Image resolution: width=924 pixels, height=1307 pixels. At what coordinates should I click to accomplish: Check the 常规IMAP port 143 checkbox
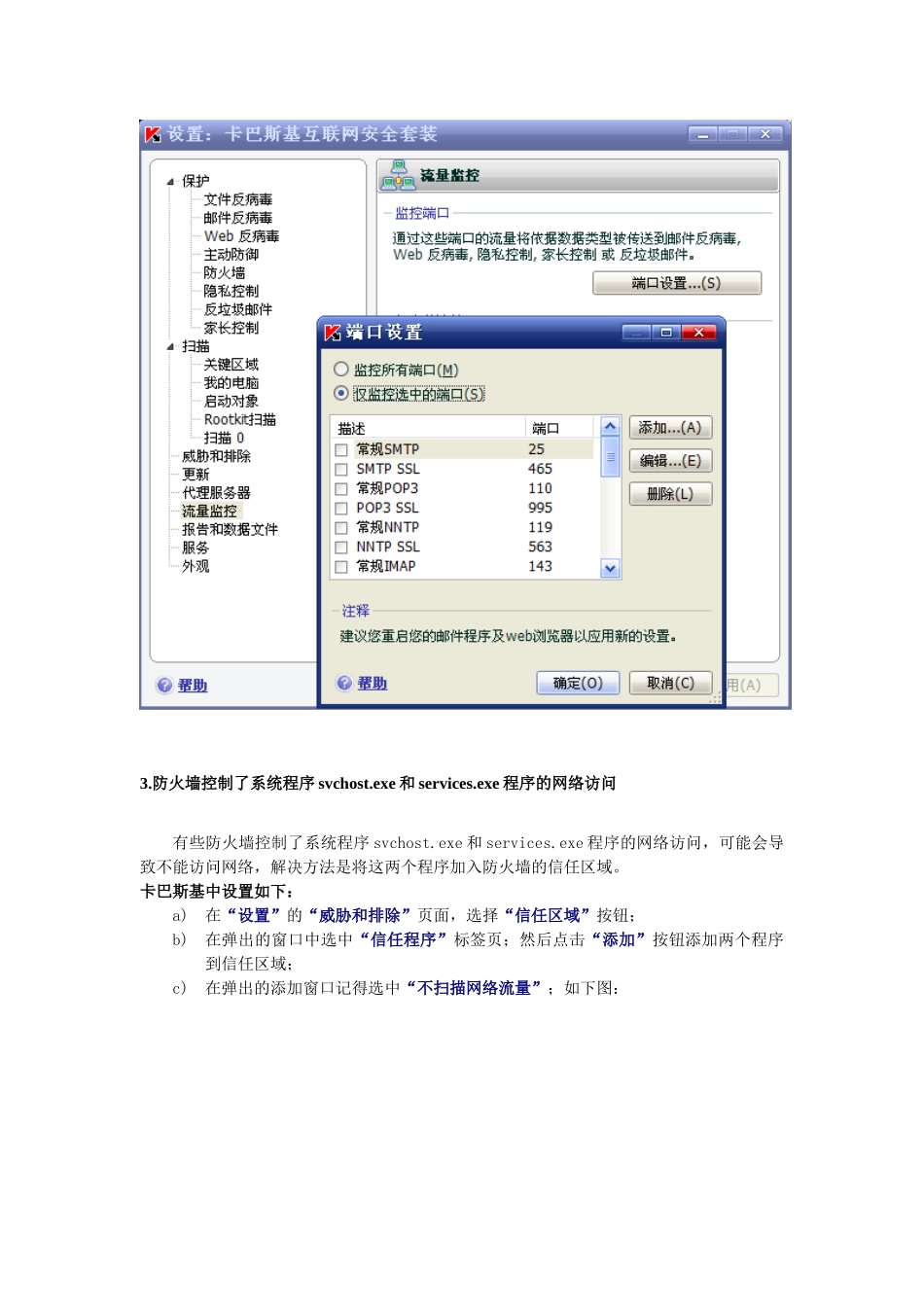(341, 567)
